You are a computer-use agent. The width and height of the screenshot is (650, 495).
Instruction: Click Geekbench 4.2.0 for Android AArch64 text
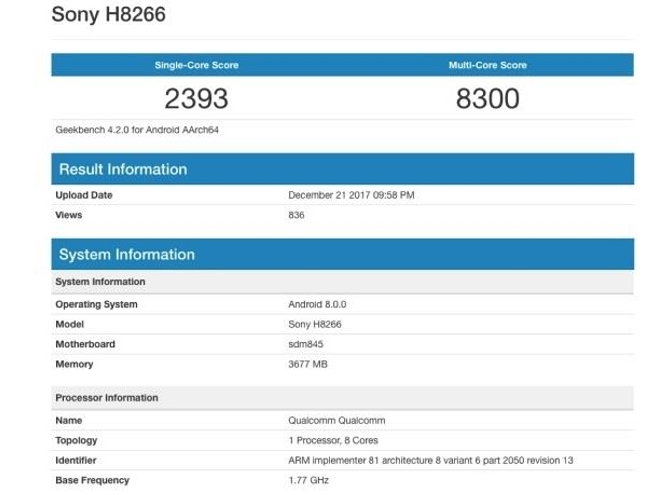[x=137, y=130]
